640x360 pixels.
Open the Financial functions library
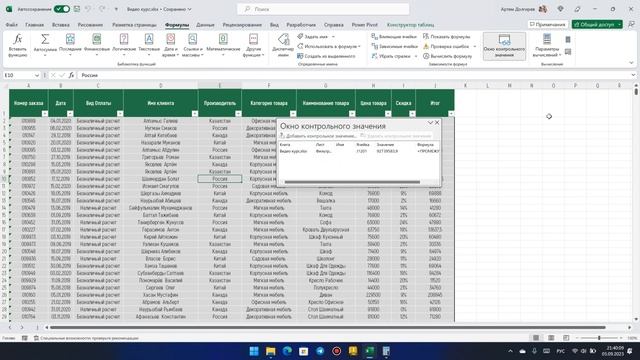[97, 45]
